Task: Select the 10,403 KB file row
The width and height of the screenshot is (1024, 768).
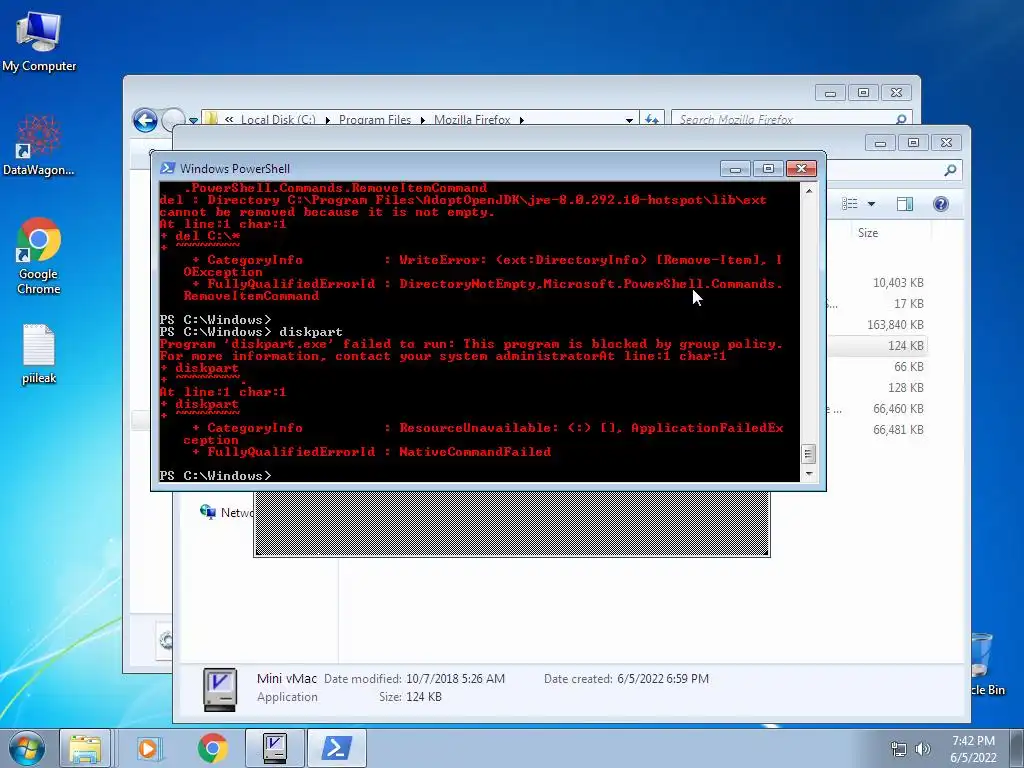Action: click(878, 283)
